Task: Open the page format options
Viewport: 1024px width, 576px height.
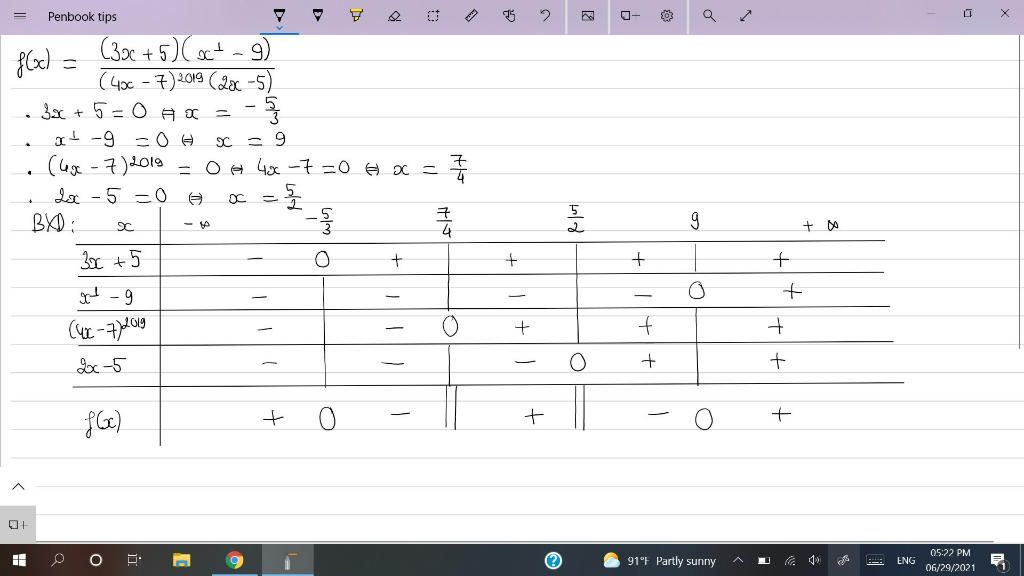Action: click(x=630, y=16)
